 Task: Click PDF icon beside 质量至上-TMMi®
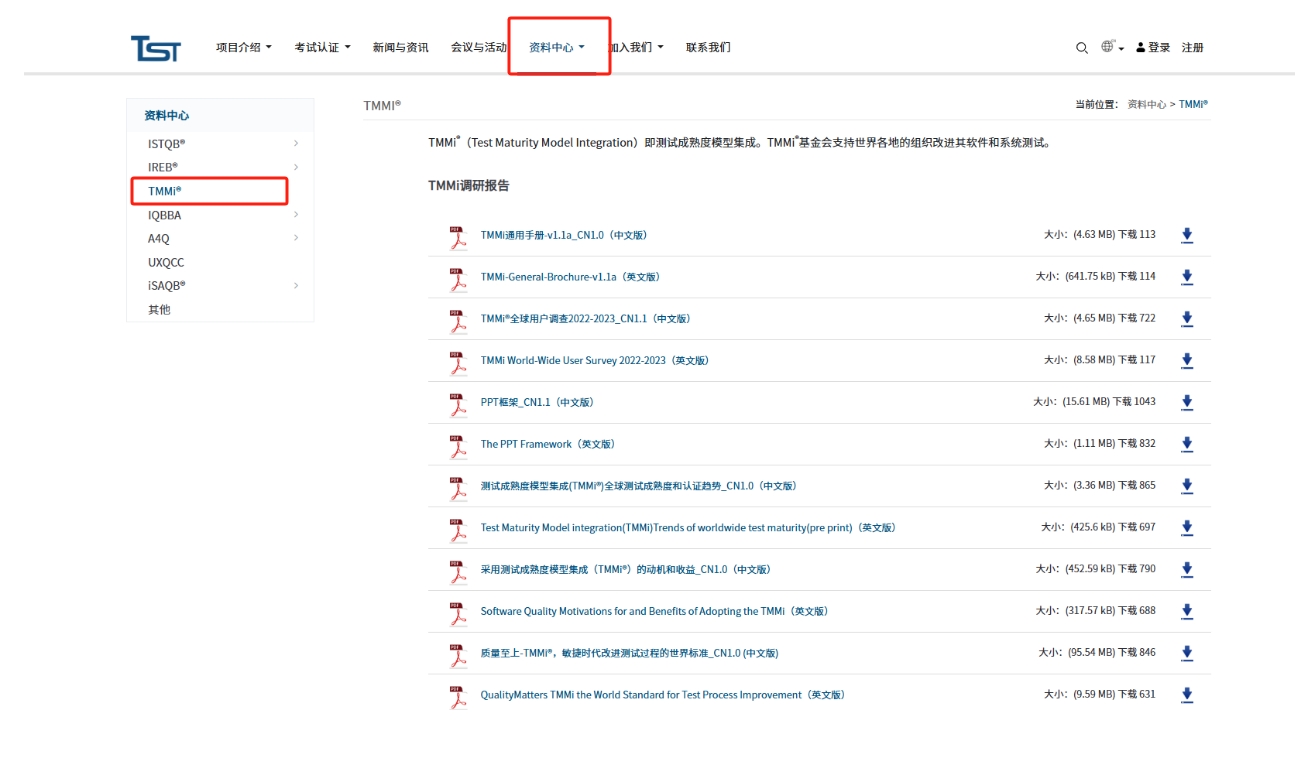tap(458, 655)
